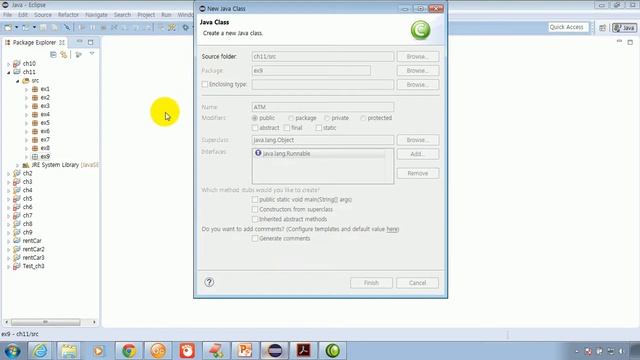Open Chrome from the taskbar
This screenshot has height=360, width=640.
(x=129, y=351)
